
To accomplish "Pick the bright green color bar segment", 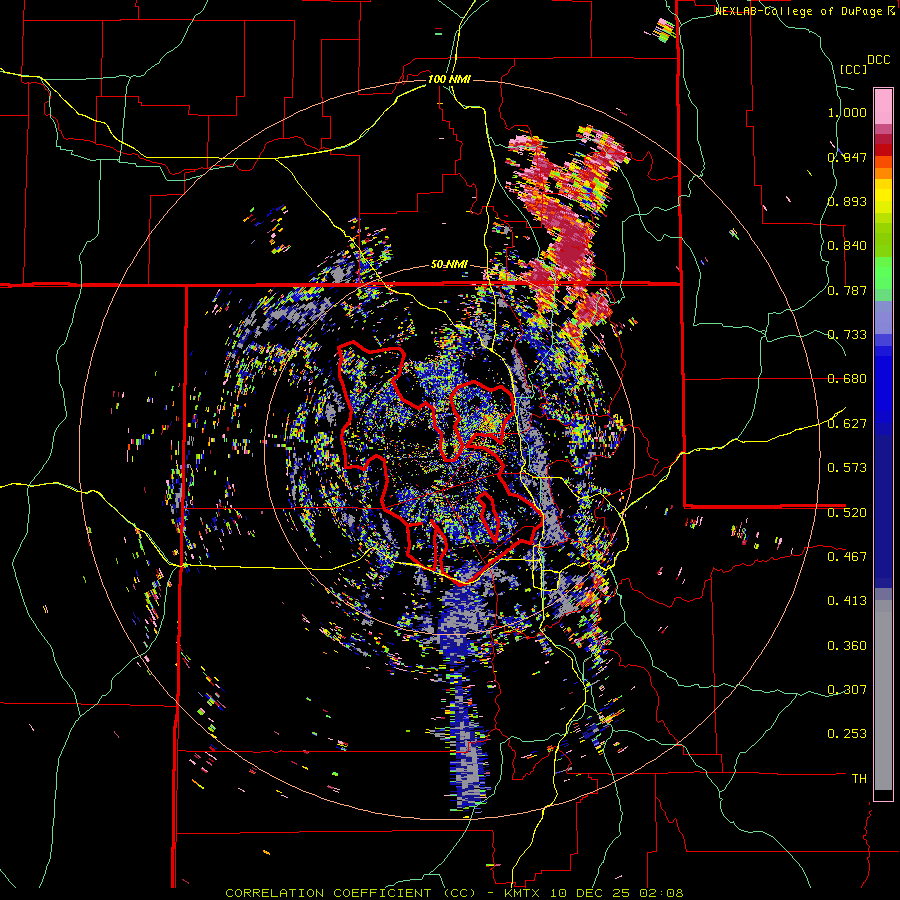I will pyautogui.click(x=883, y=273).
